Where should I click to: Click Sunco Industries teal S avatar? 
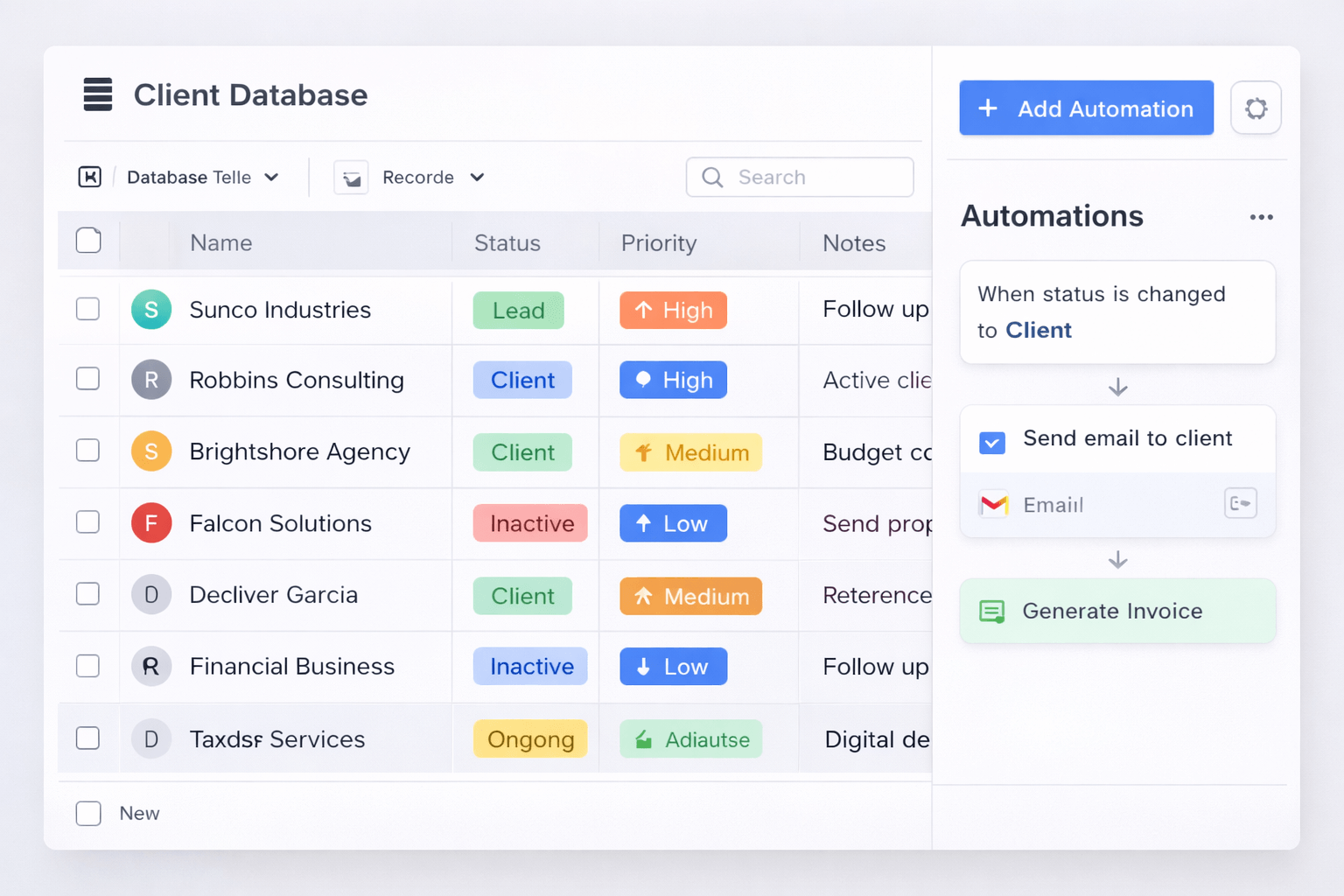point(151,310)
